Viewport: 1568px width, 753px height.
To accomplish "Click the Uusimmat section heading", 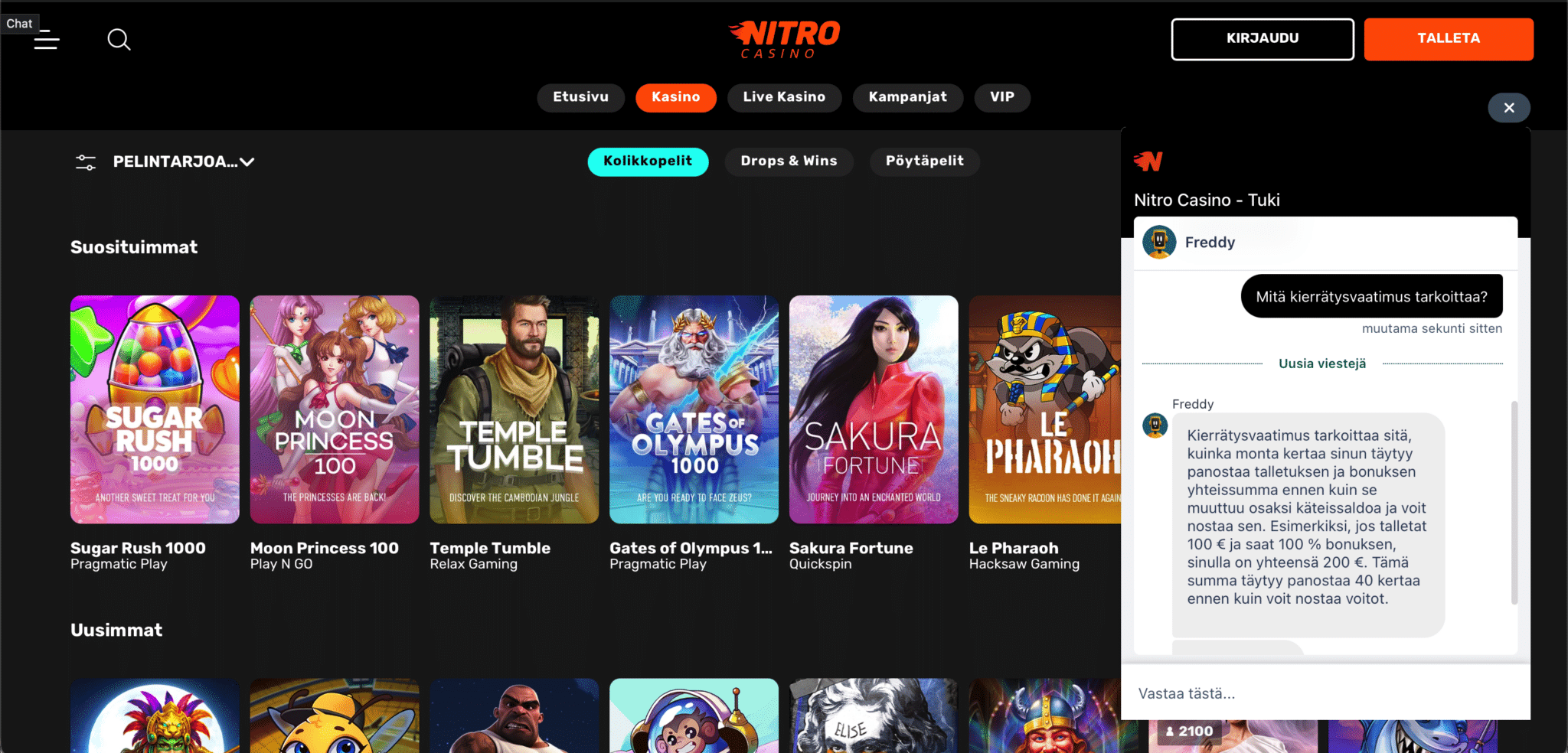I will pos(116,630).
